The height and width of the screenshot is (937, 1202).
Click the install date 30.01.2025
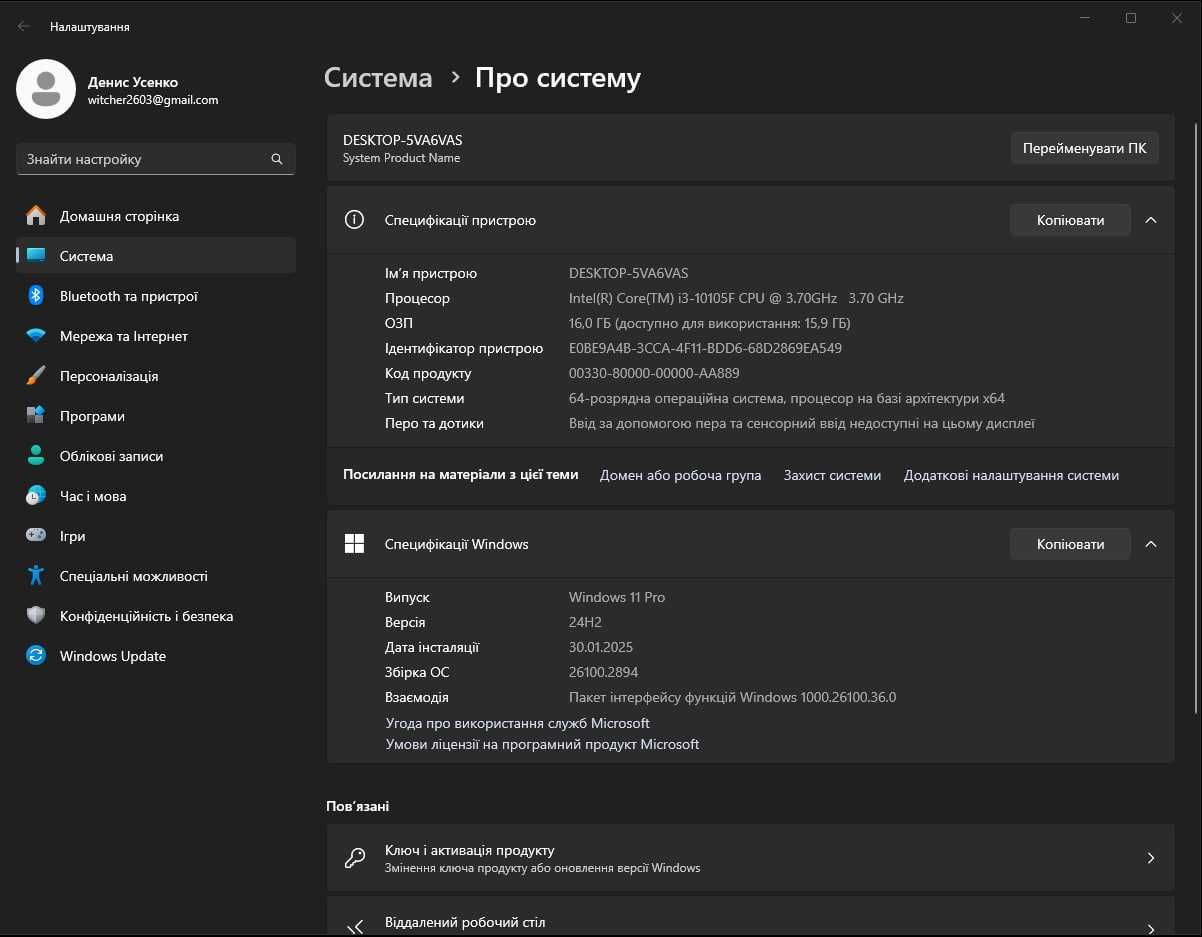point(601,647)
